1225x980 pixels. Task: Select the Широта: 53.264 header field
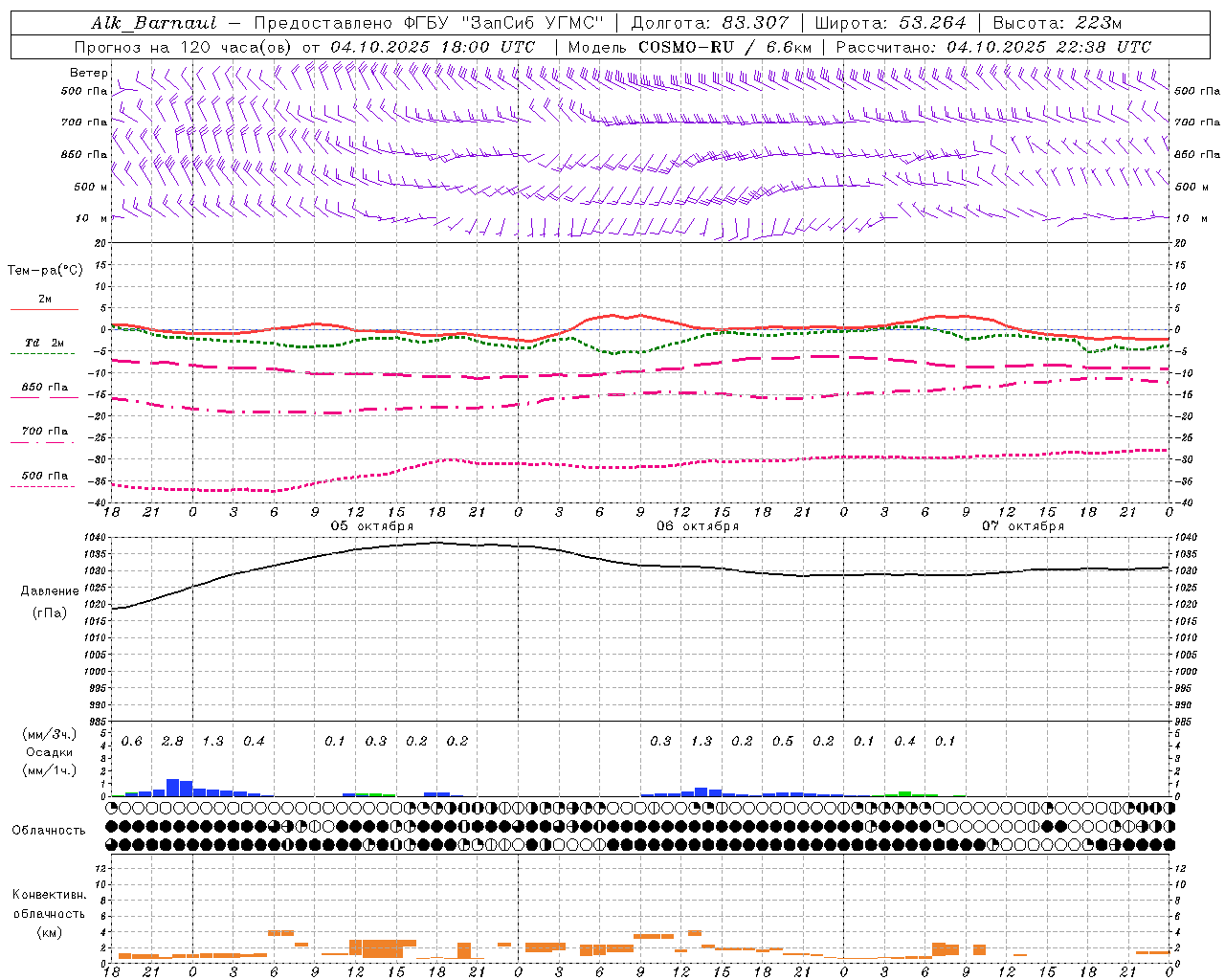point(890,23)
